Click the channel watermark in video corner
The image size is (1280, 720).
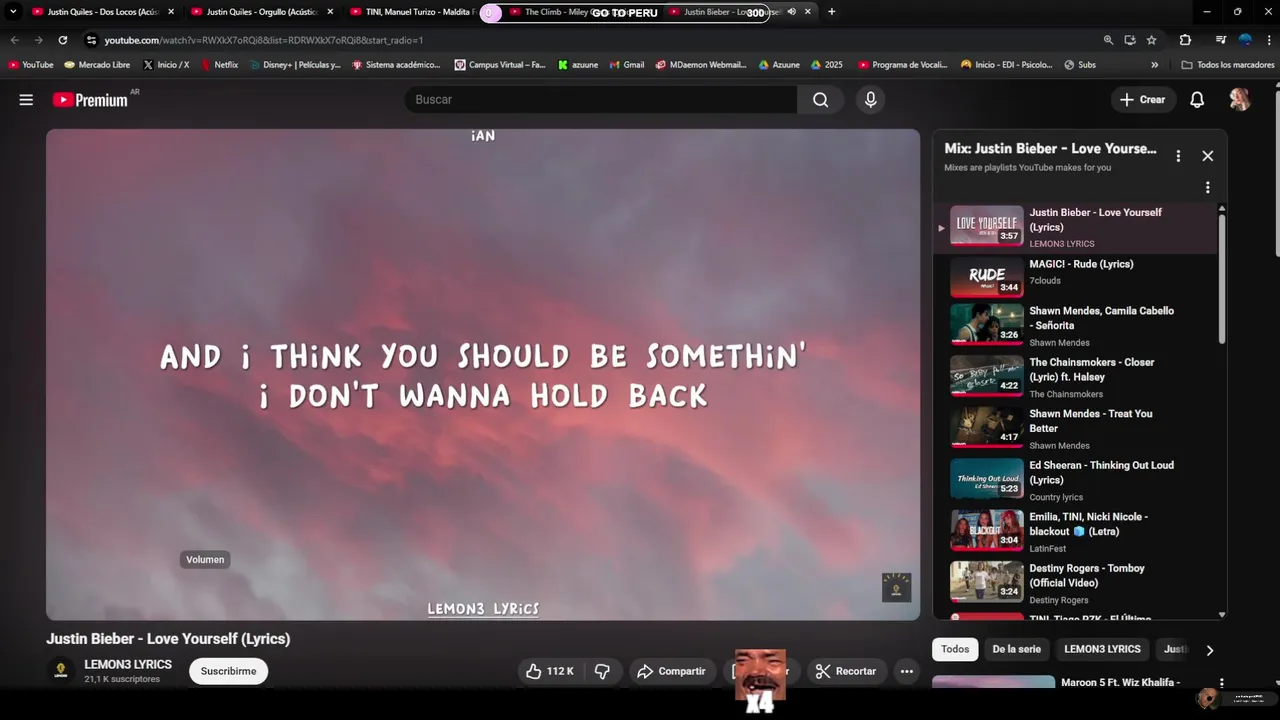coord(896,587)
